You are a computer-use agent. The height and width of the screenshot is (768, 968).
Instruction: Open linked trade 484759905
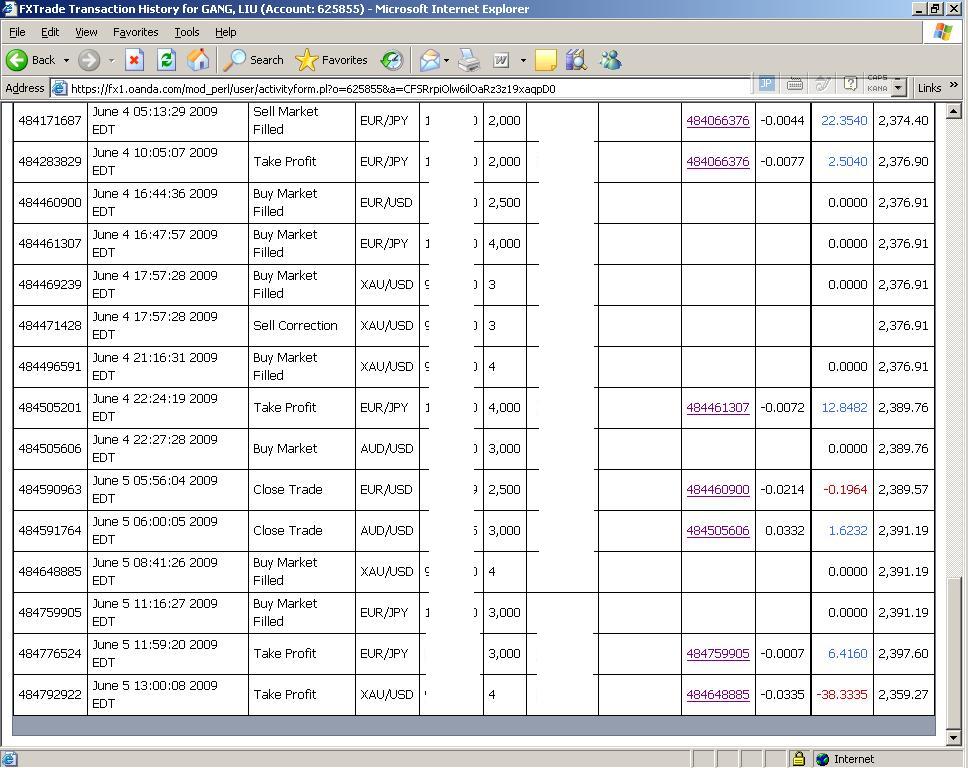click(x=718, y=653)
